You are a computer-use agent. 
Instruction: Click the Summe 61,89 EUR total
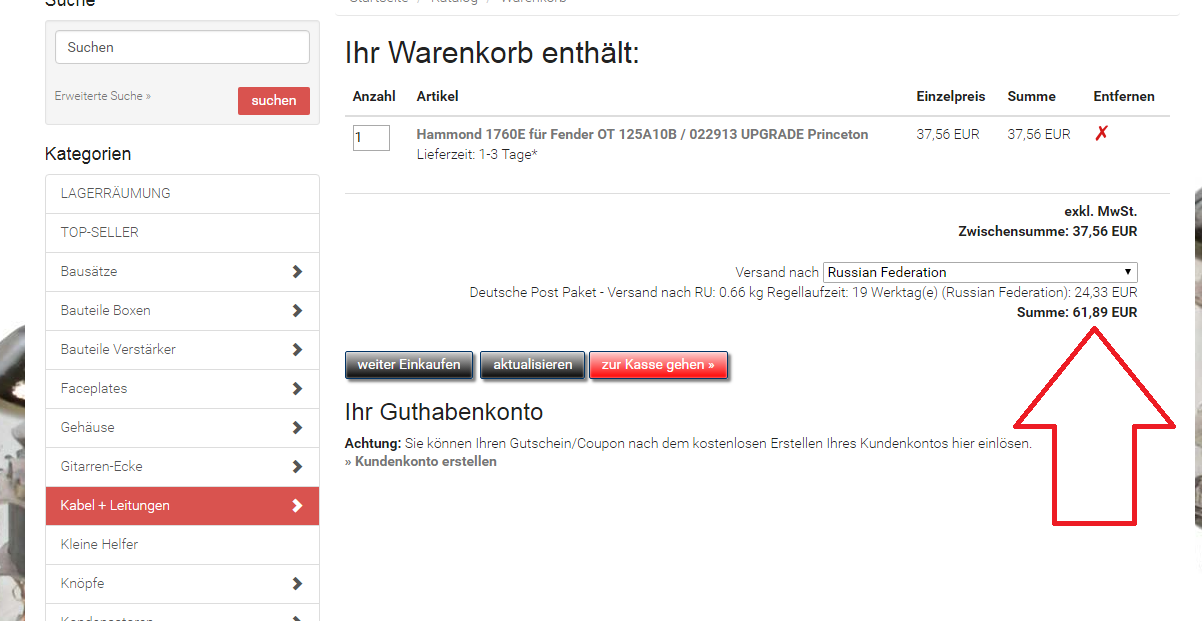[1077, 312]
